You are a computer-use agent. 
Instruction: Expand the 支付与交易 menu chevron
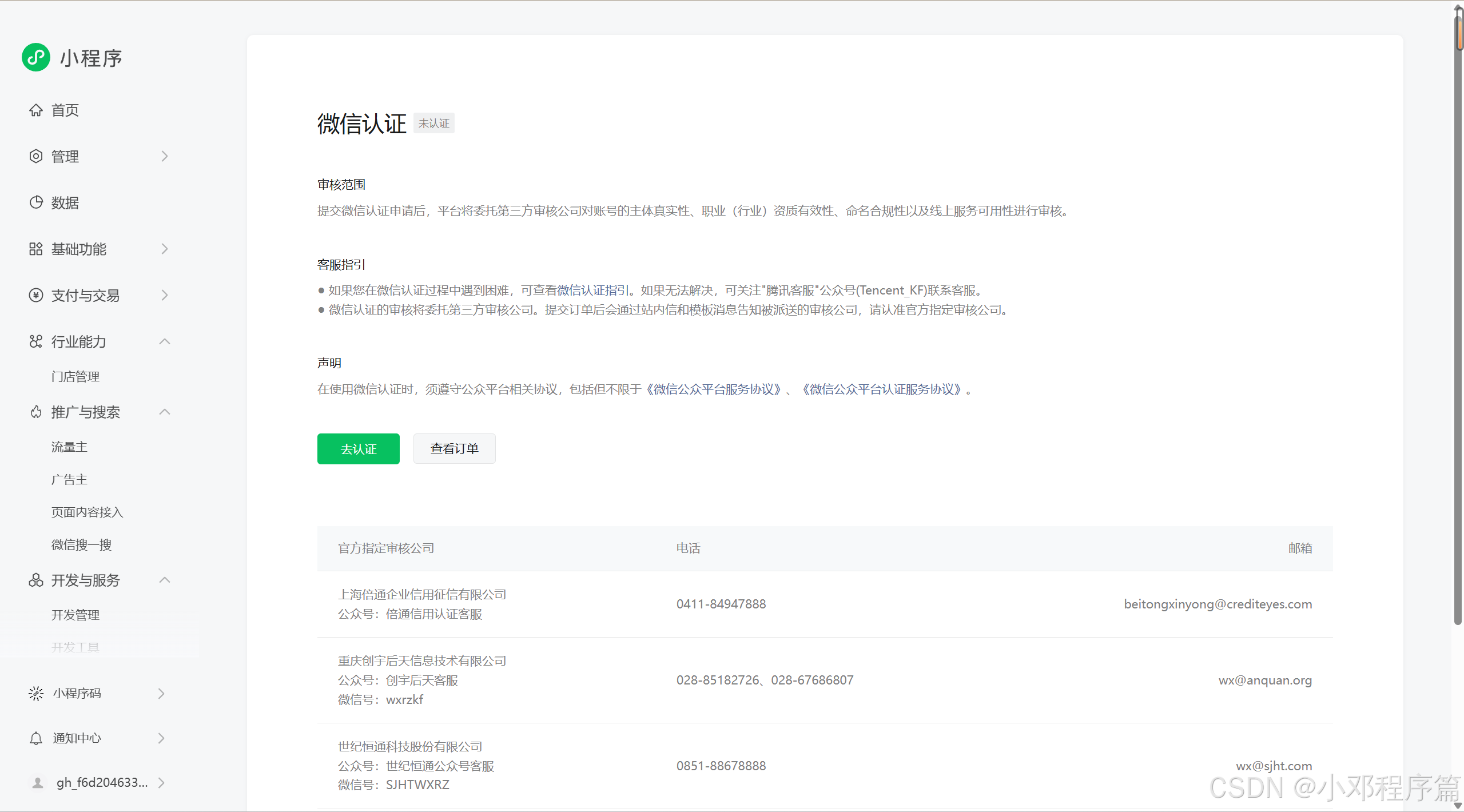(165, 295)
